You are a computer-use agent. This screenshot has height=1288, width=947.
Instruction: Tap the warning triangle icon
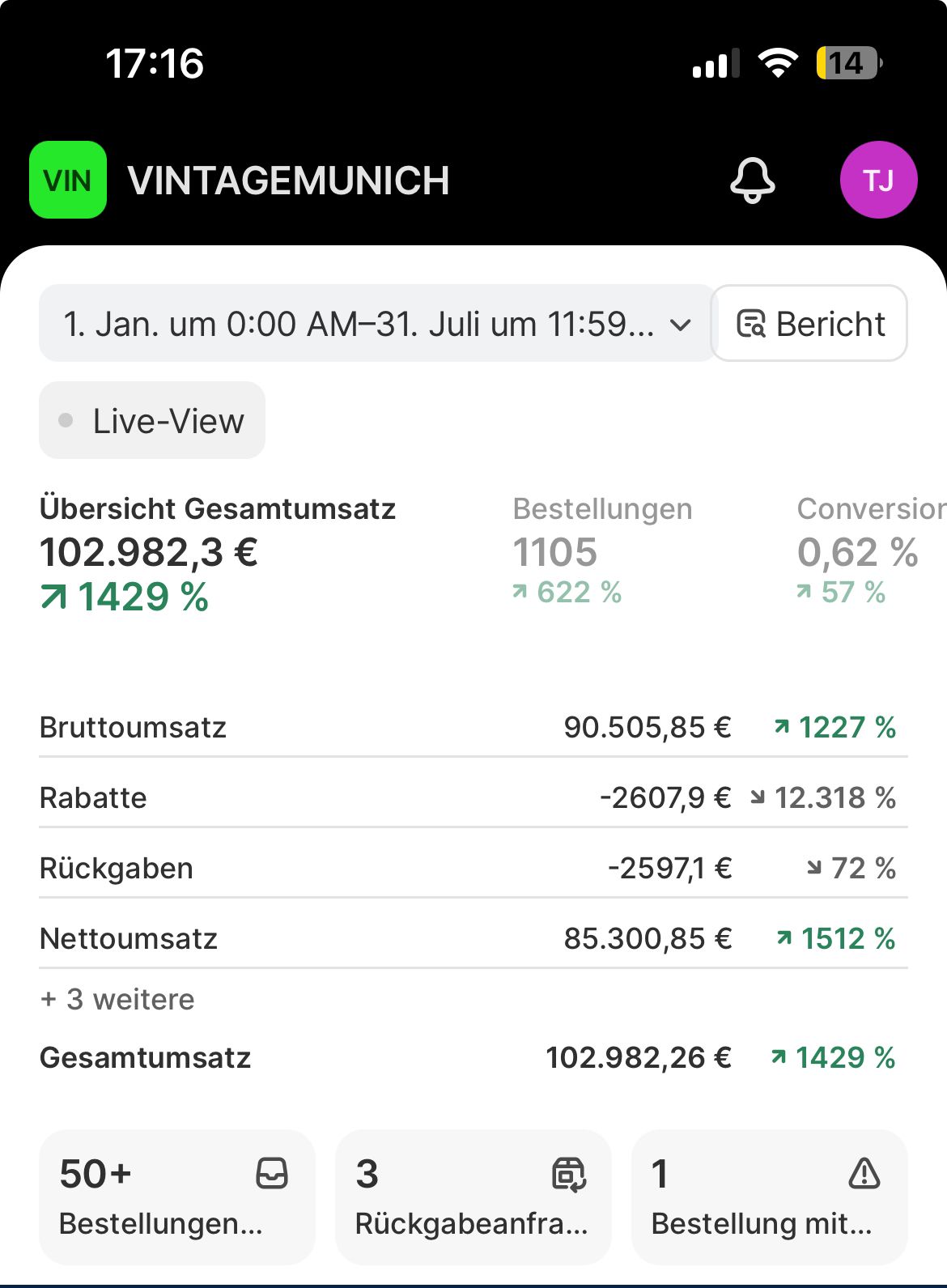864,1173
